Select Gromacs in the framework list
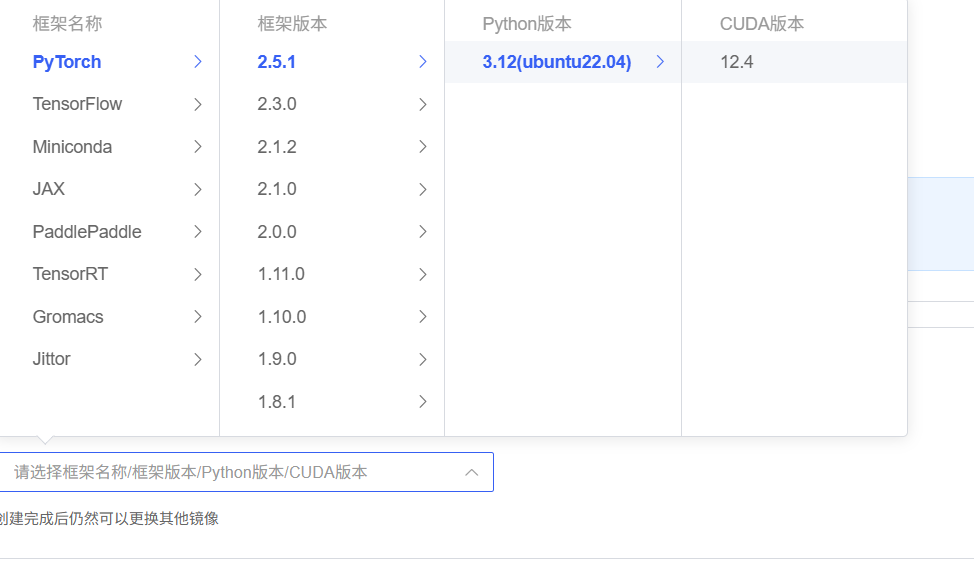 coord(109,317)
